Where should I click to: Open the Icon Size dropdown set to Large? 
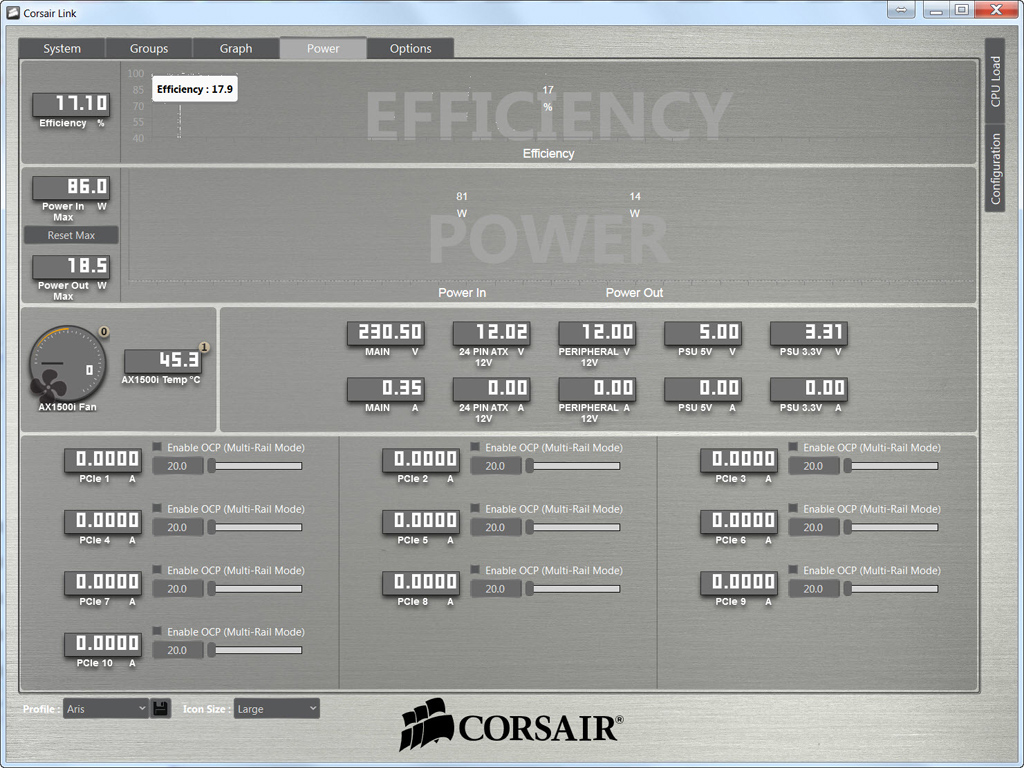(x=277, y=709)
